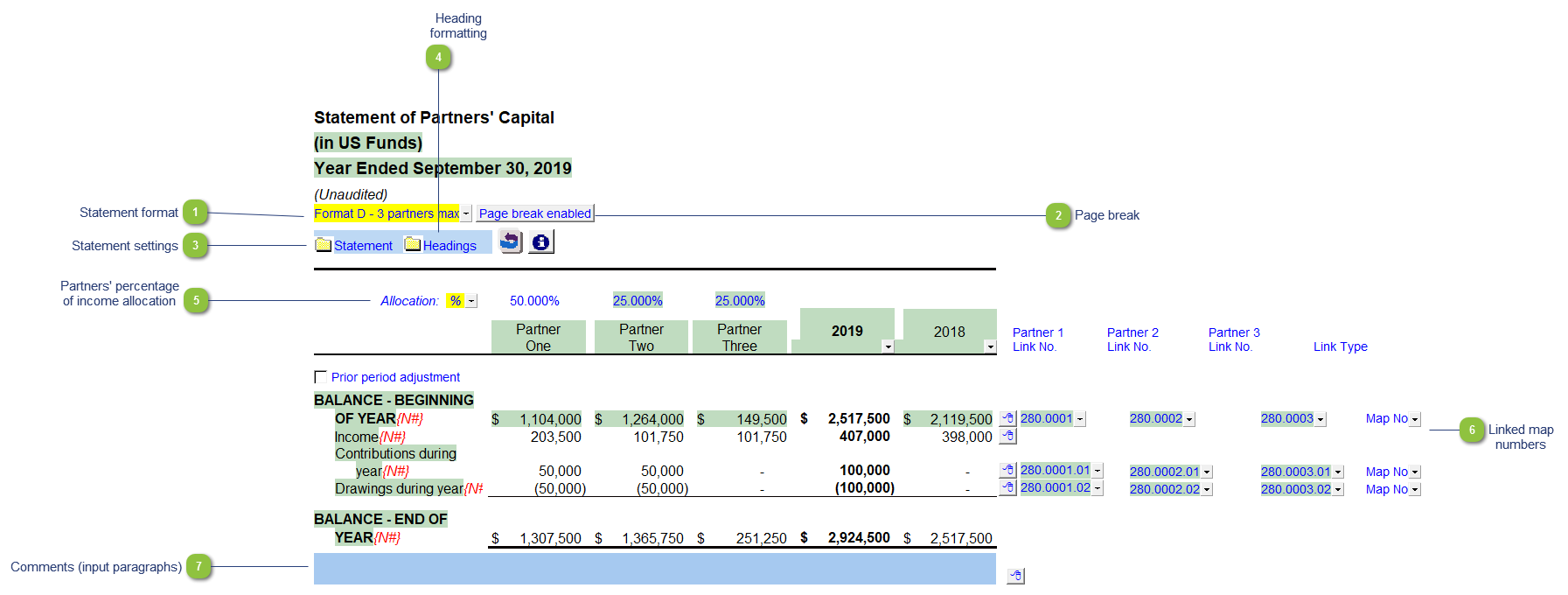1568x595 pixels.
Task: Open dropdown for link 280.0002.02
Action: click(x=1207, y=489)
